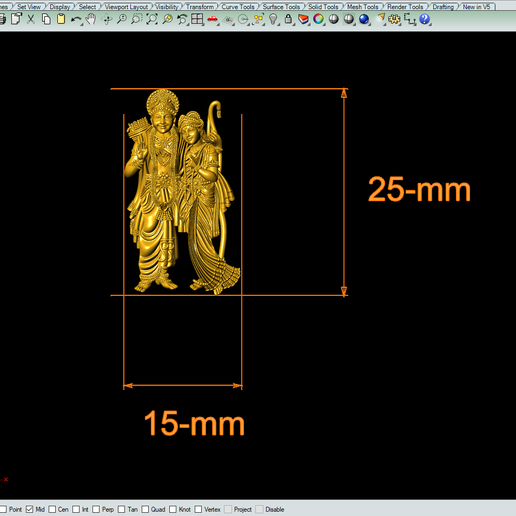Switch to the Mesh Tools tab
516x516 pixels.
(x=363, y=6)
